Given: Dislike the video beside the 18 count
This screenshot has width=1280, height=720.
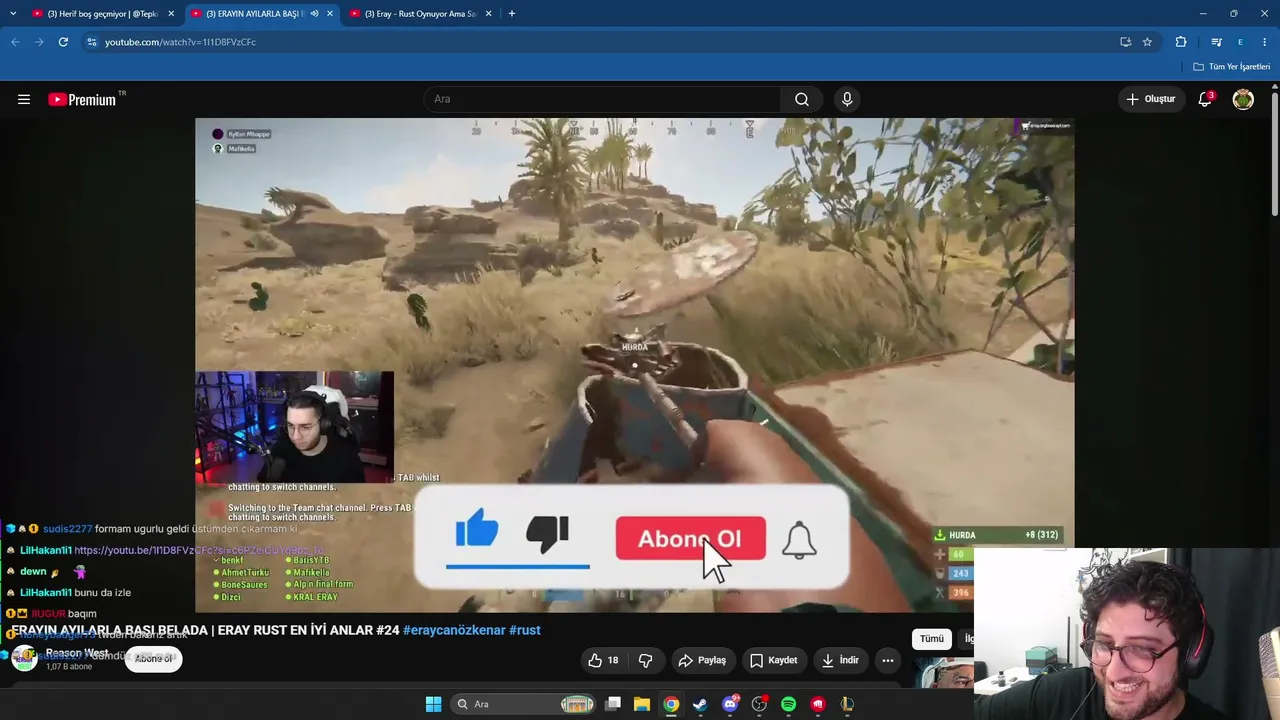Looking at the screenshot, I should click(645, 660).
